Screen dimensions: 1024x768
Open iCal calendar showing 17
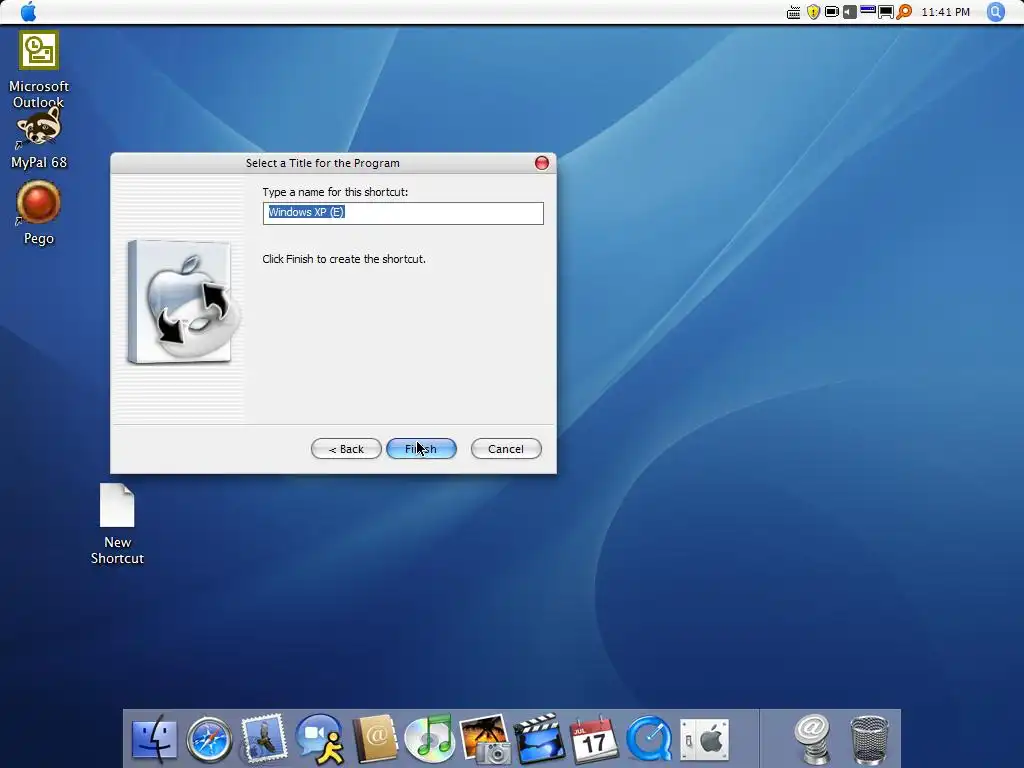tap(594, 740)
